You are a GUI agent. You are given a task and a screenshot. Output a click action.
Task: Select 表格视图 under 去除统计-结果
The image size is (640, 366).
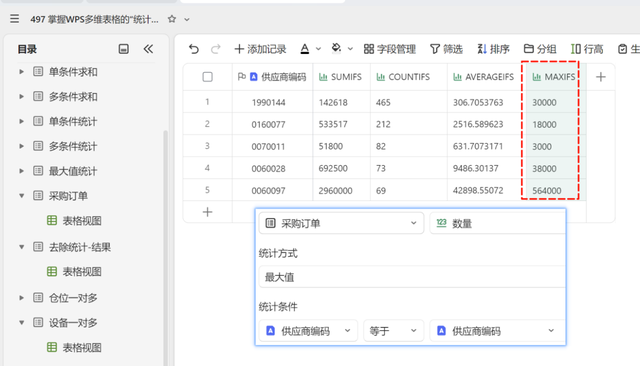pyautogui.click(x=82, y=272)
